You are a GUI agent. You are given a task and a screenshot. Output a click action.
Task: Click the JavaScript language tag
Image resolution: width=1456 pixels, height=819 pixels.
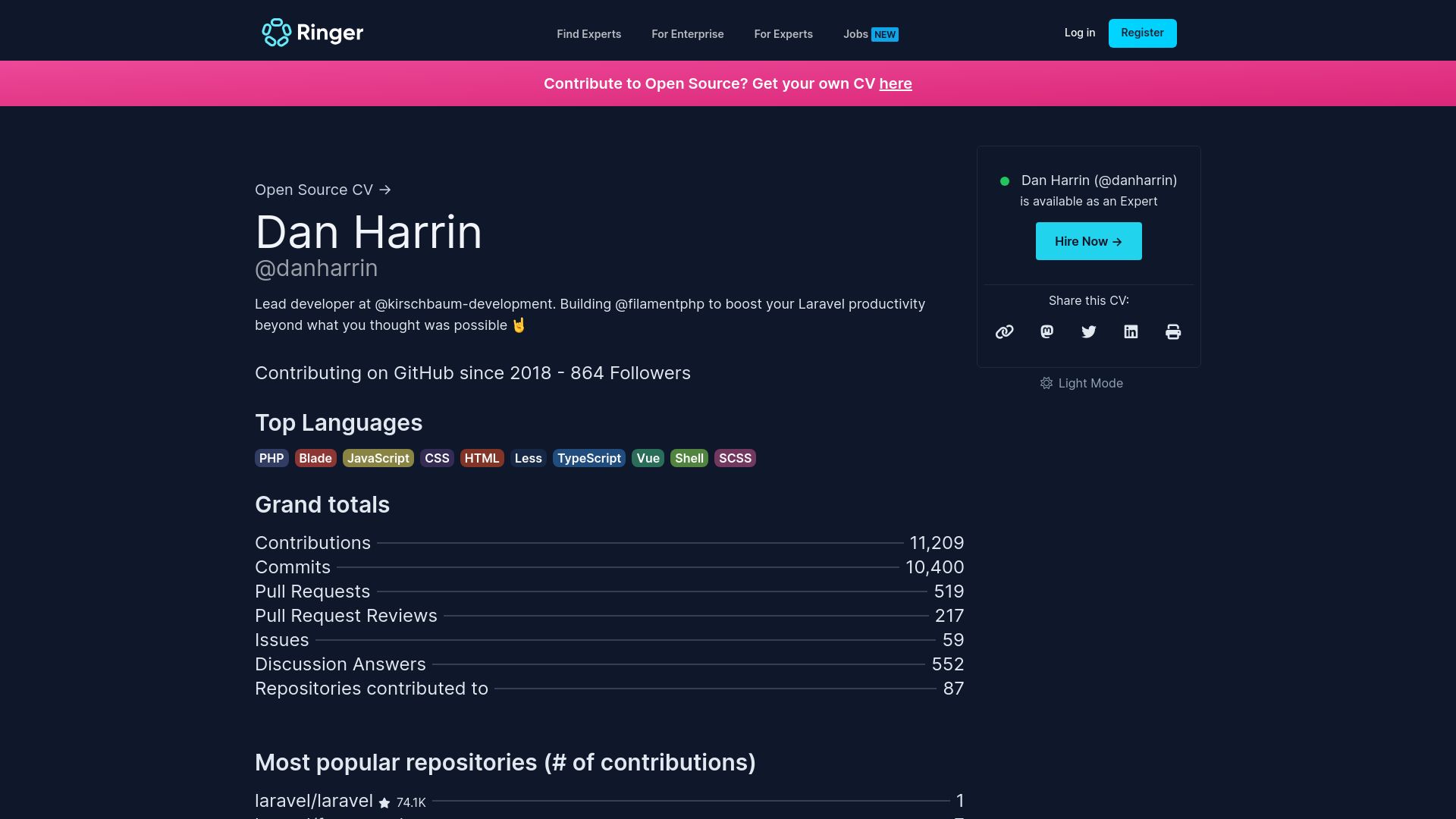(x=378, y=458)
